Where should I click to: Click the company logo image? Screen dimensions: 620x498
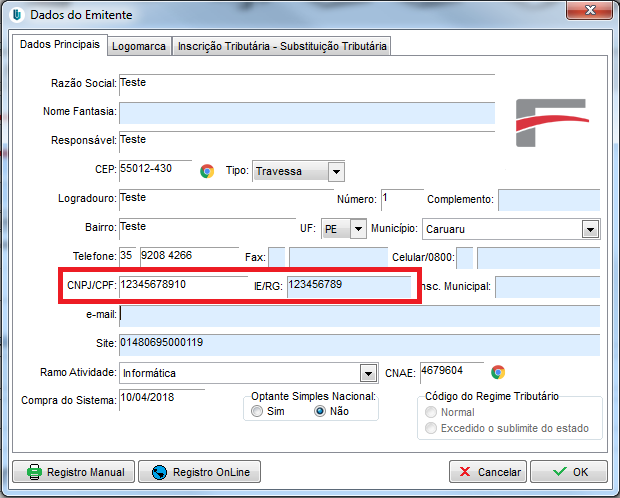pos(550,123)
